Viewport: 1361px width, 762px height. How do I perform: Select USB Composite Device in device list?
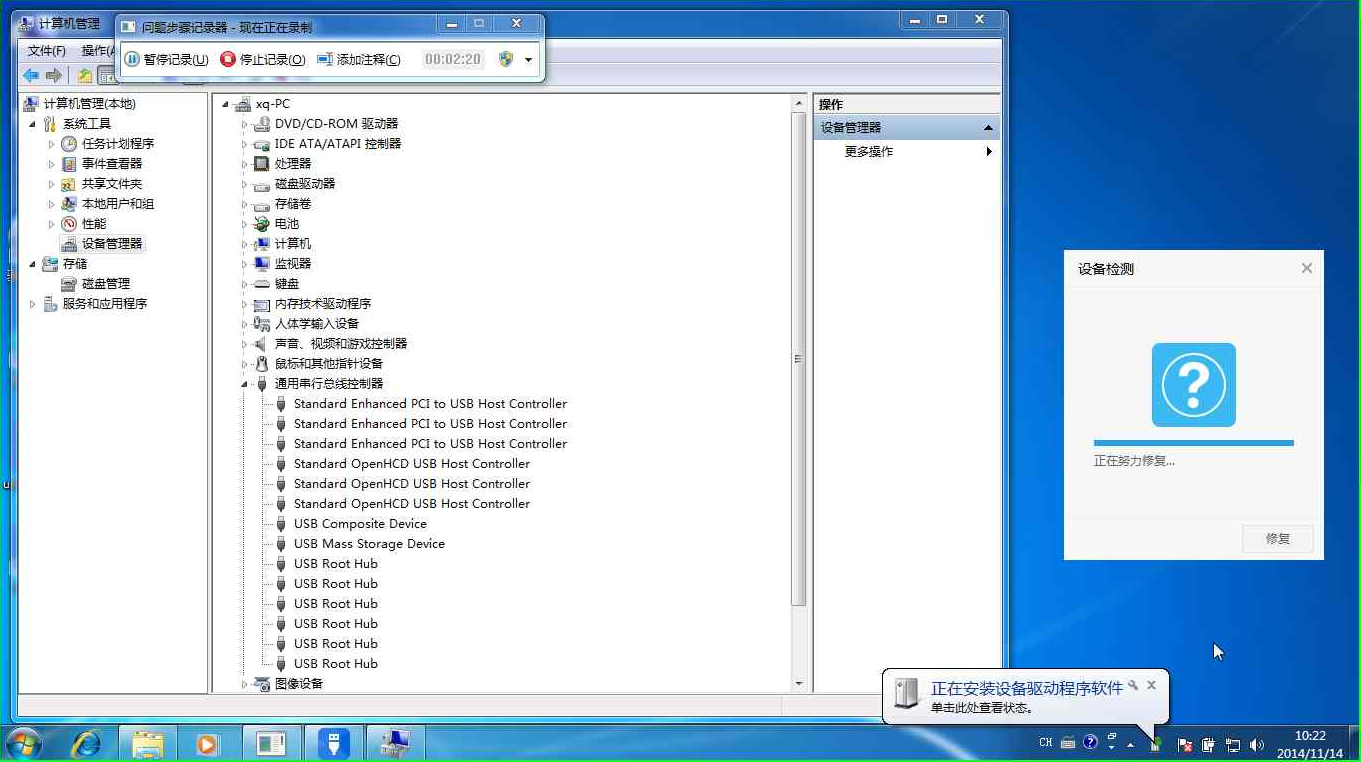(x=360, y=524)
